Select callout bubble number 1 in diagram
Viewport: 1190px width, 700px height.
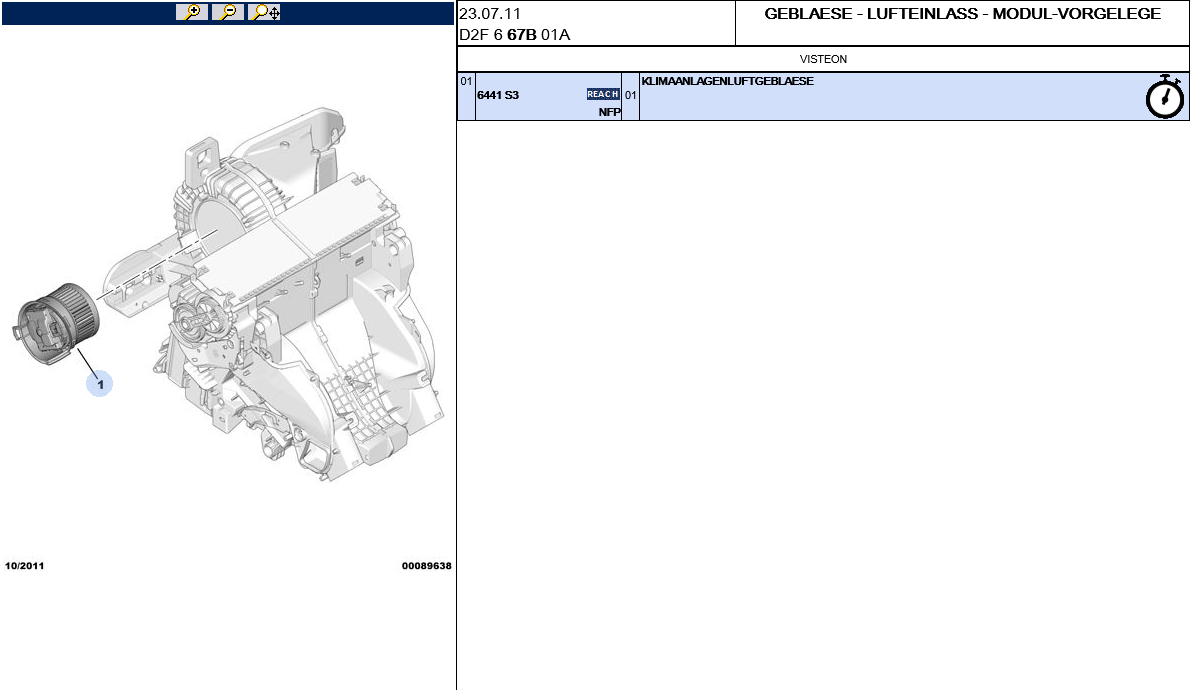(99, 383)
